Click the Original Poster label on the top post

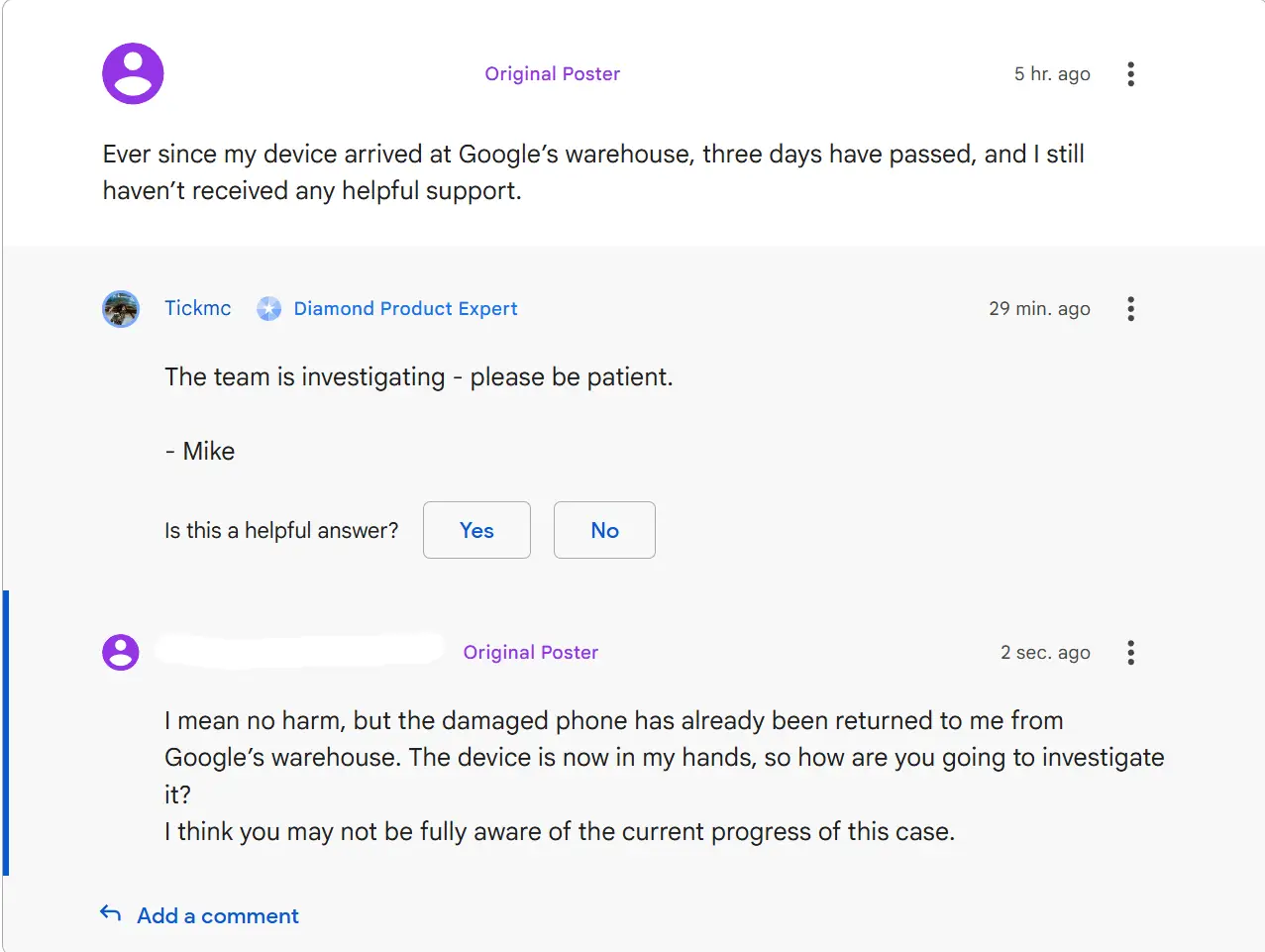[552, 74]
